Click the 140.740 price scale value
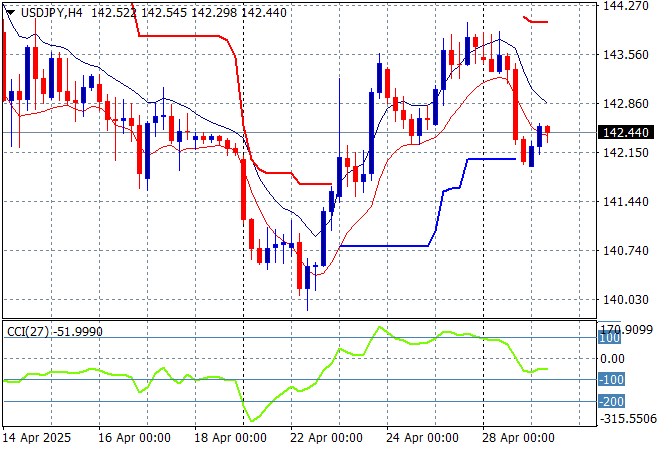Viewport: 660px width, 450px height. 626,250
